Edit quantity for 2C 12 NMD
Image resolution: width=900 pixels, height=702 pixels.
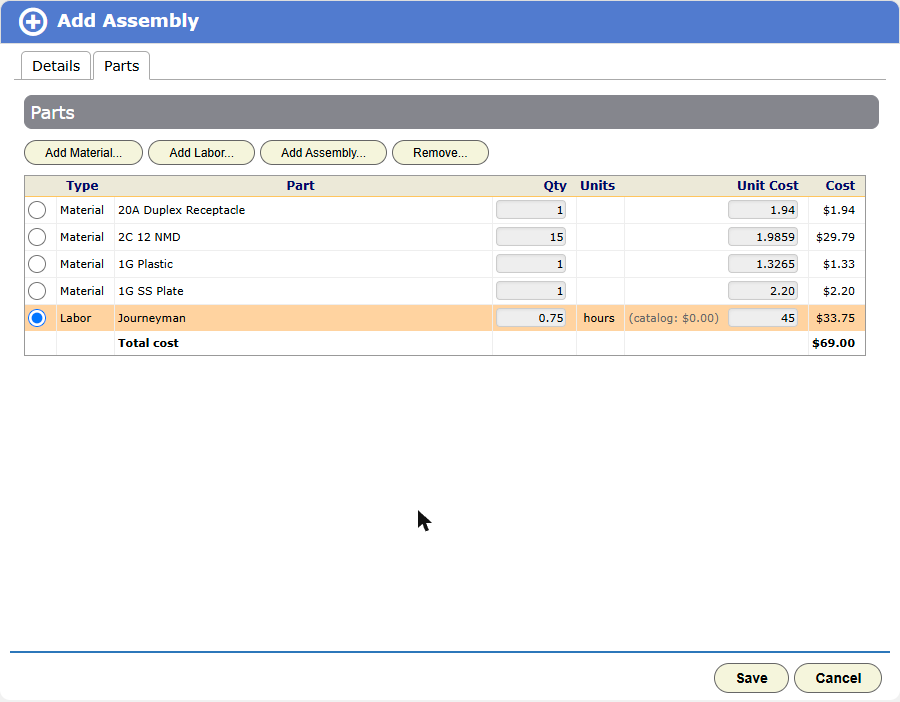click(531, 237)
